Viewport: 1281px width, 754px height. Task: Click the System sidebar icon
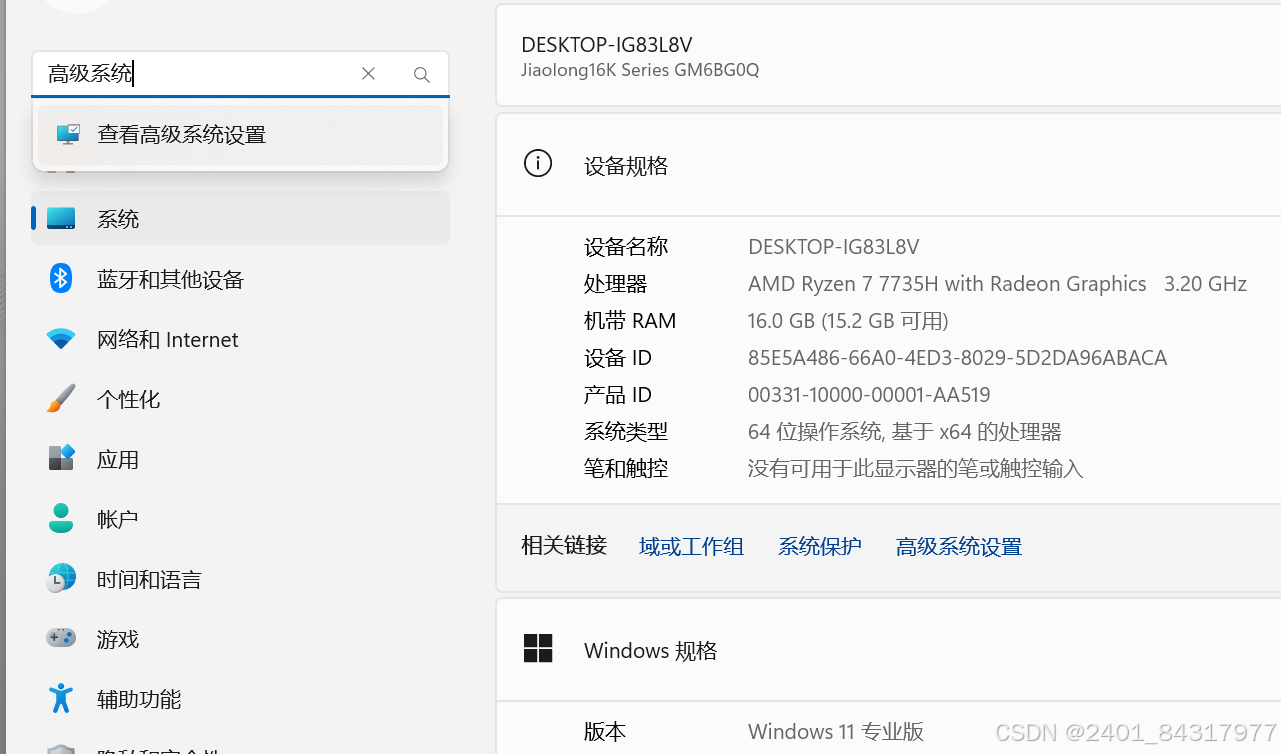61,218
